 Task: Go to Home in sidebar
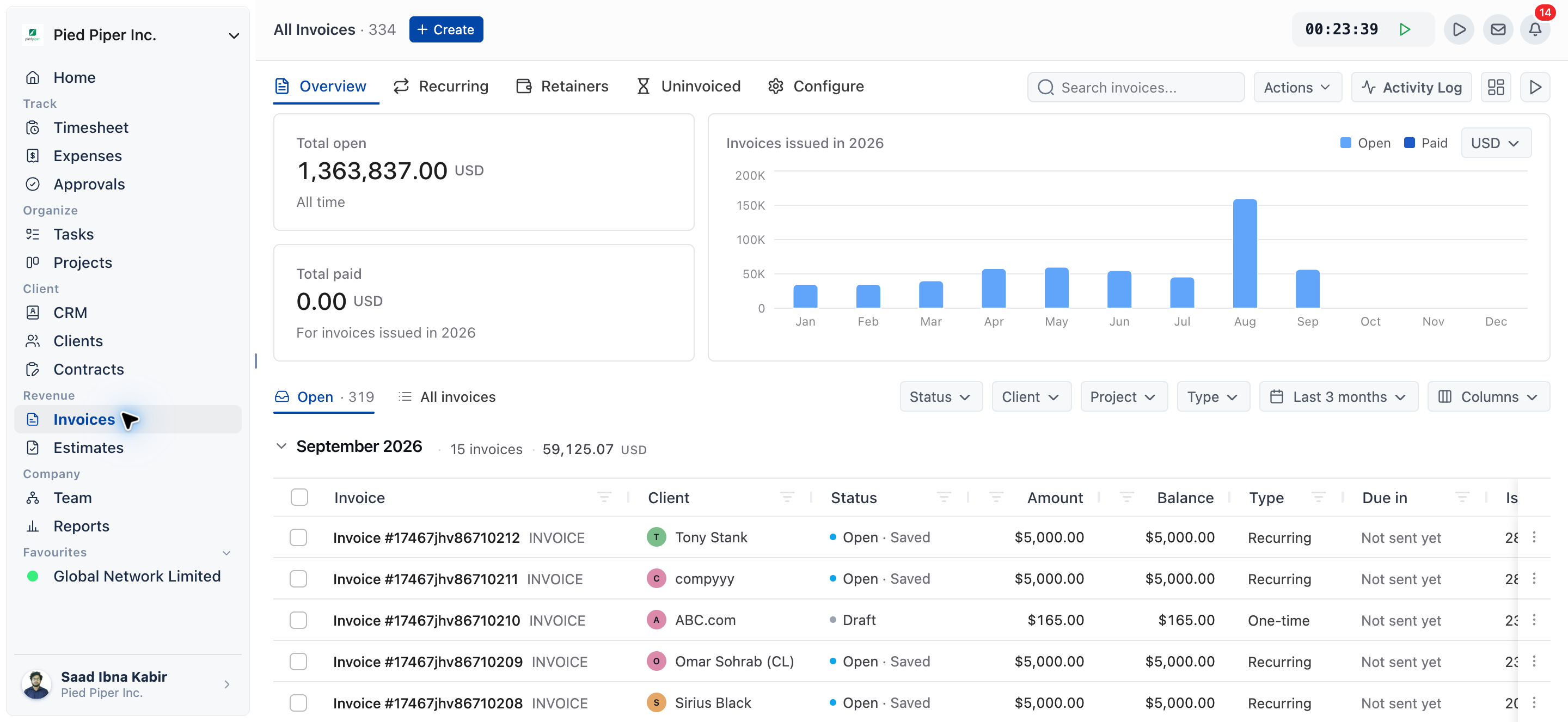[x=128, y=77]
